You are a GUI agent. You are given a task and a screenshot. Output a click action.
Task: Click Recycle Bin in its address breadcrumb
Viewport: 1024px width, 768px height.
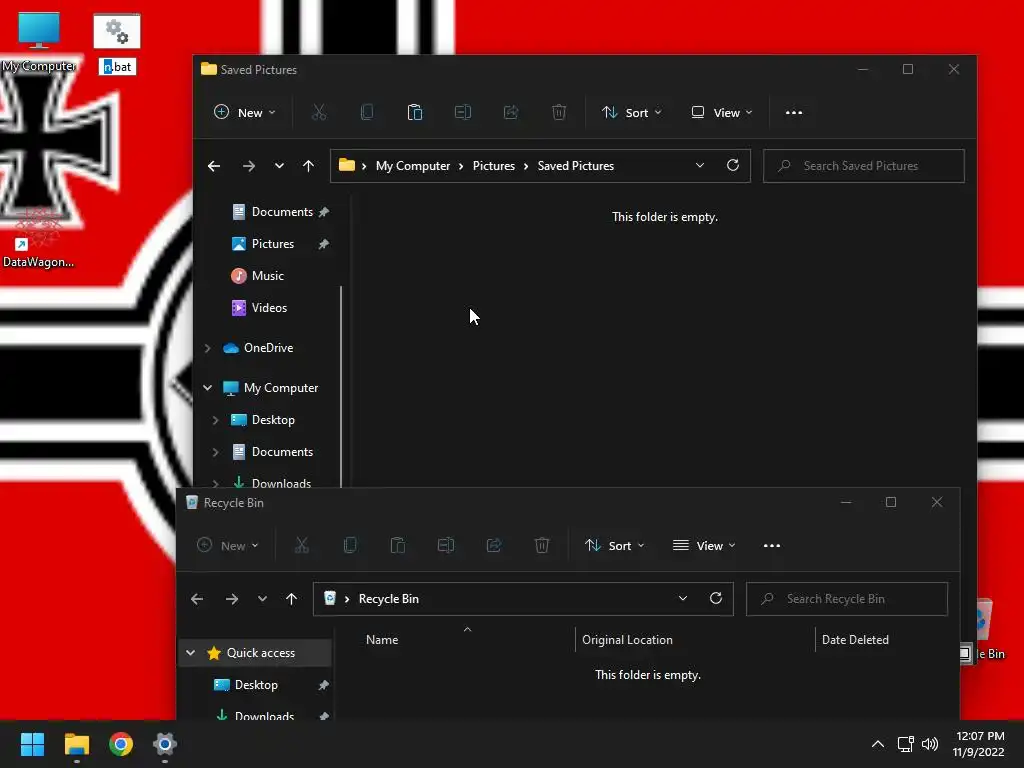point(389,599)
